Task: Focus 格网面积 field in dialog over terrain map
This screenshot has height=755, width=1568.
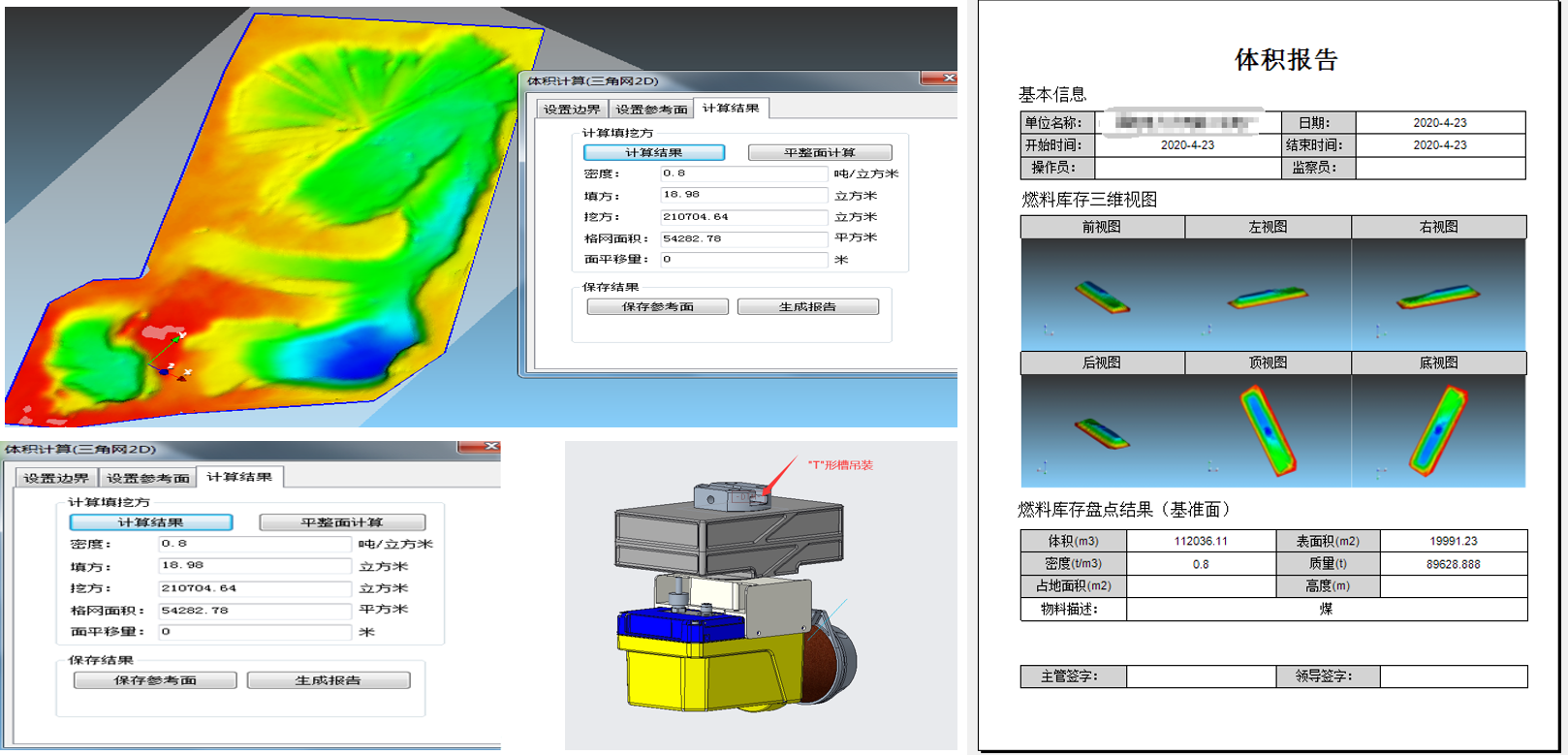Action: click(744, 238)
